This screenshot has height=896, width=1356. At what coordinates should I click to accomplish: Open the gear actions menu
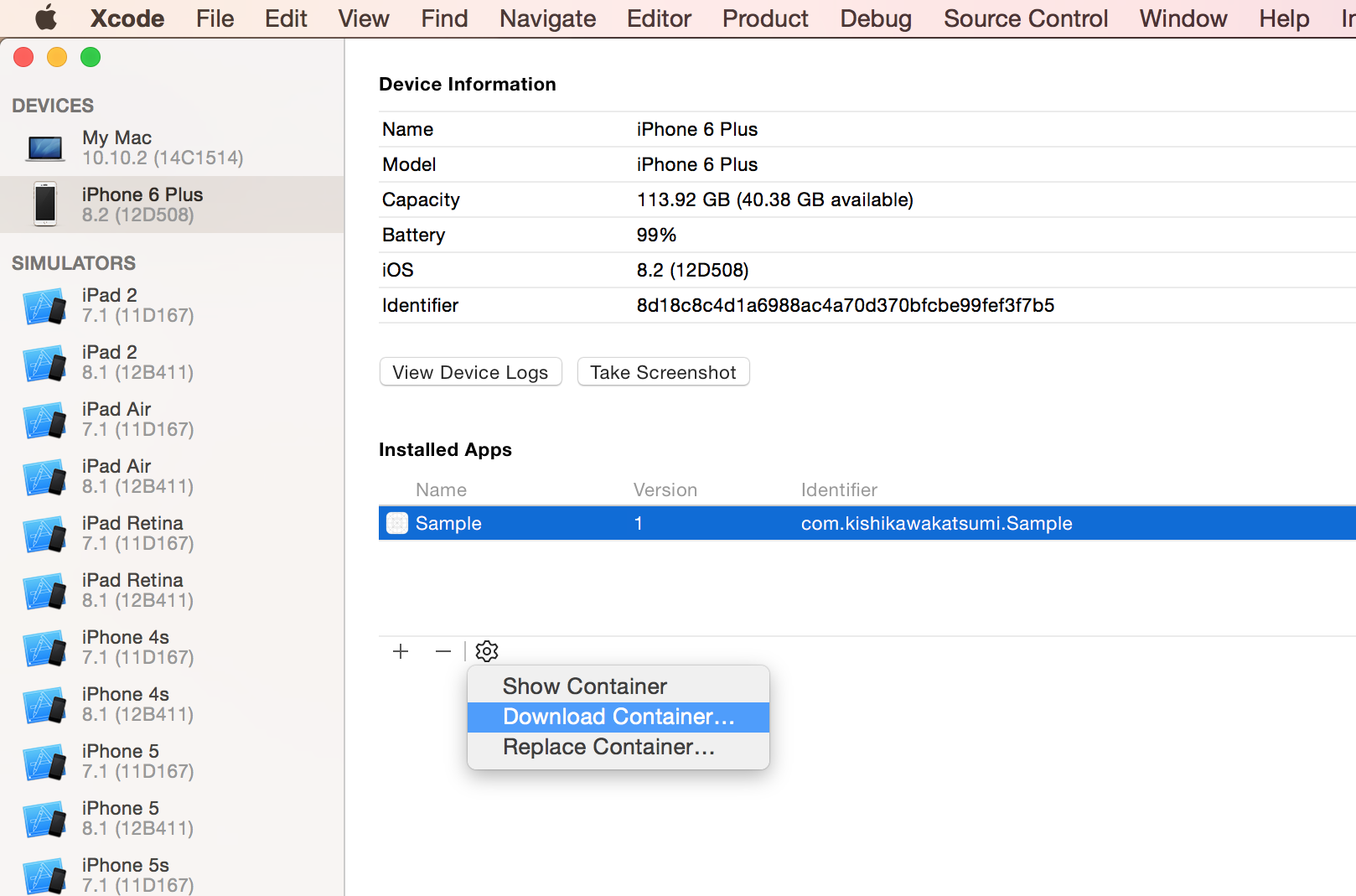click(x=487, y=651)
